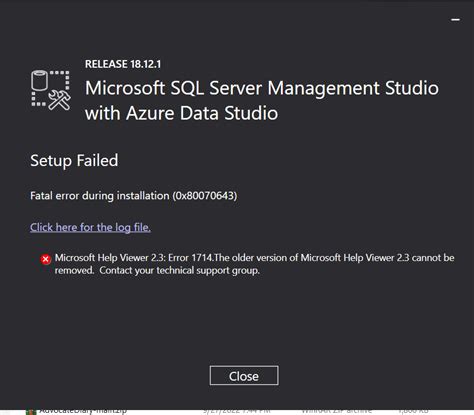The image size is (474, 415).
Task: Open the log file link
Action: (90, 227)
